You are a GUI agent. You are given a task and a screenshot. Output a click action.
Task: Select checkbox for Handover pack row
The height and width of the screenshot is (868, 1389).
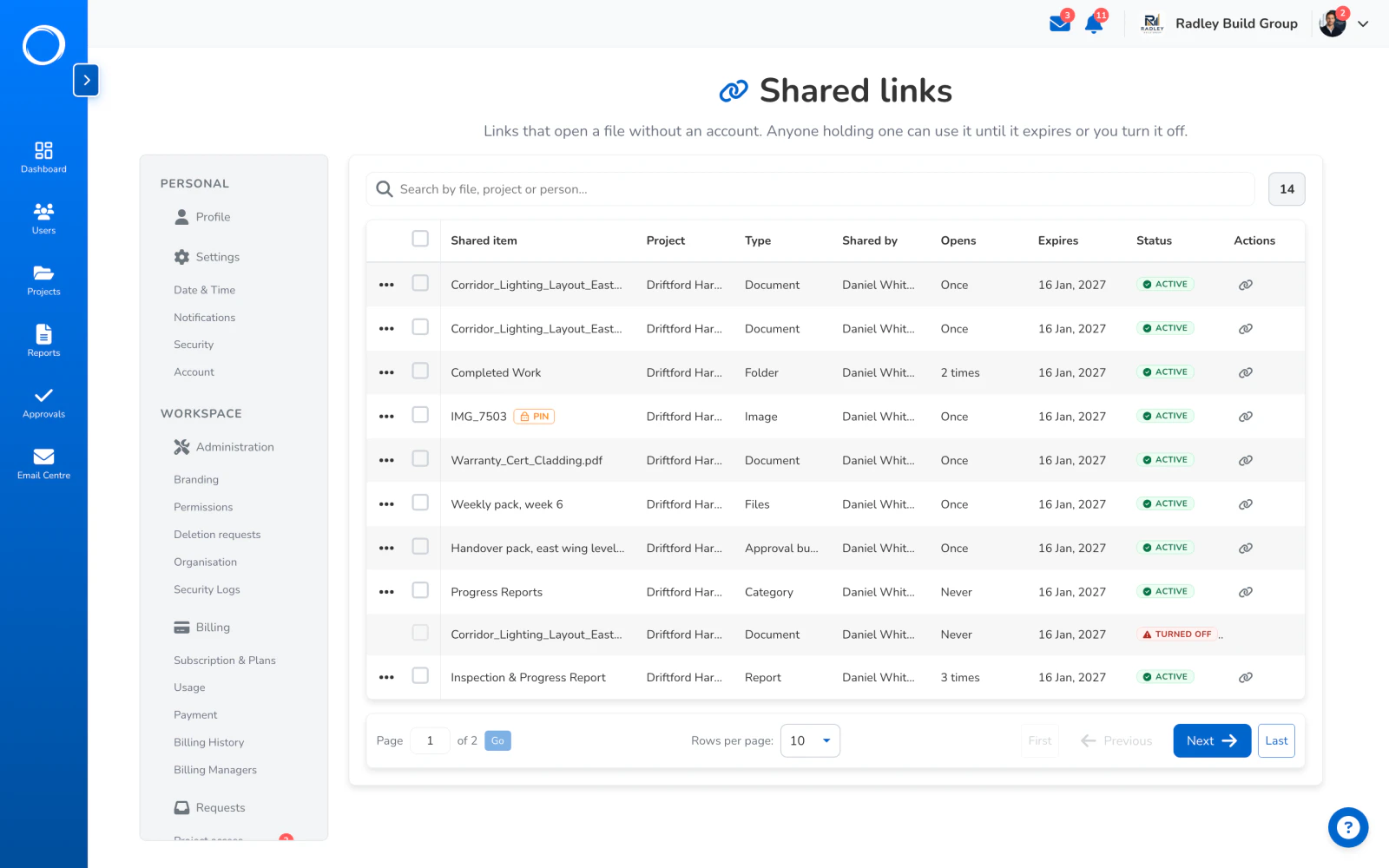pyautogui.click(x=420, y=546)
